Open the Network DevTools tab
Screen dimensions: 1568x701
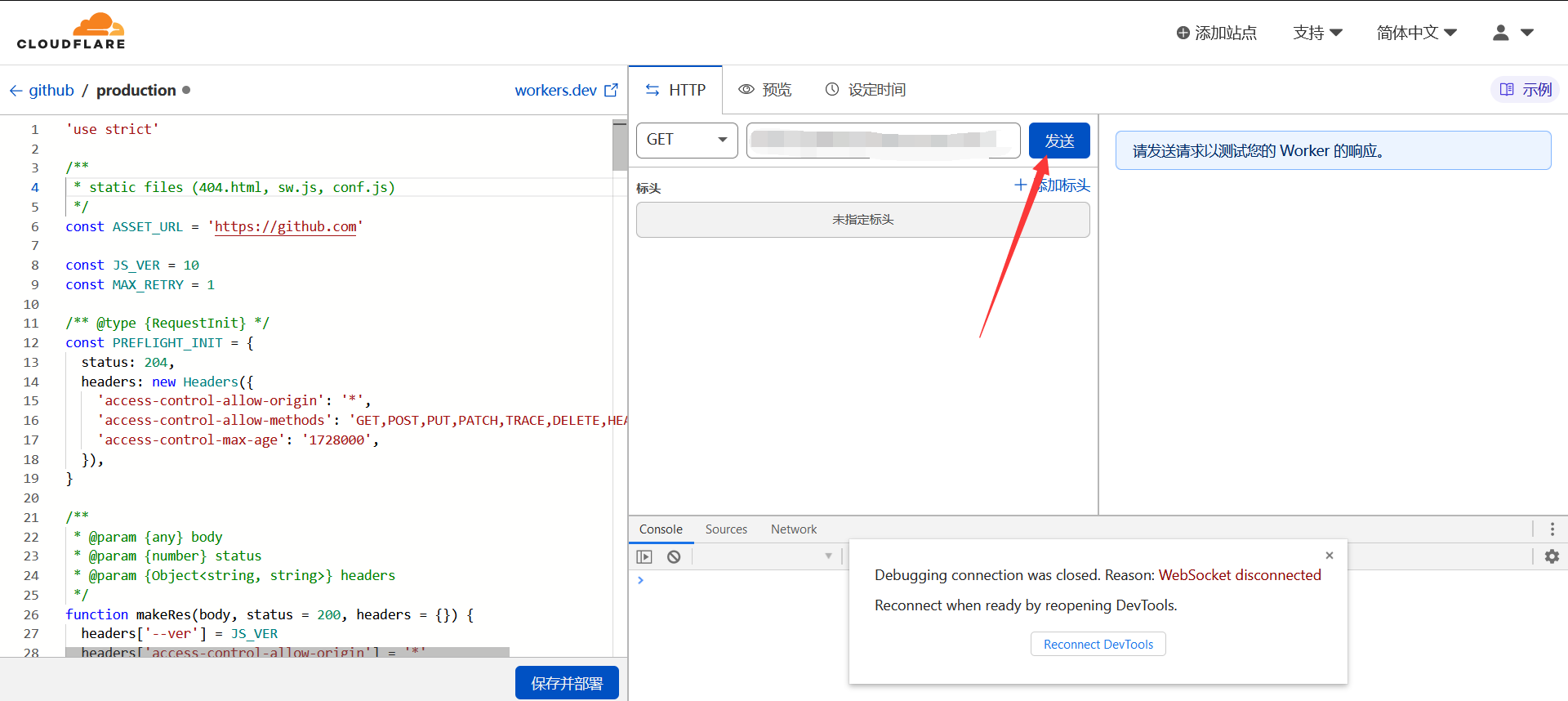click(793, 529)
